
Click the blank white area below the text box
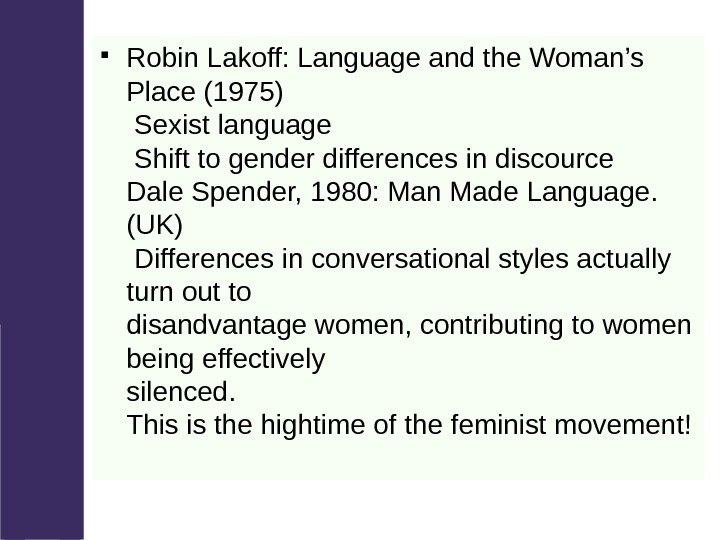pos(400,508)
